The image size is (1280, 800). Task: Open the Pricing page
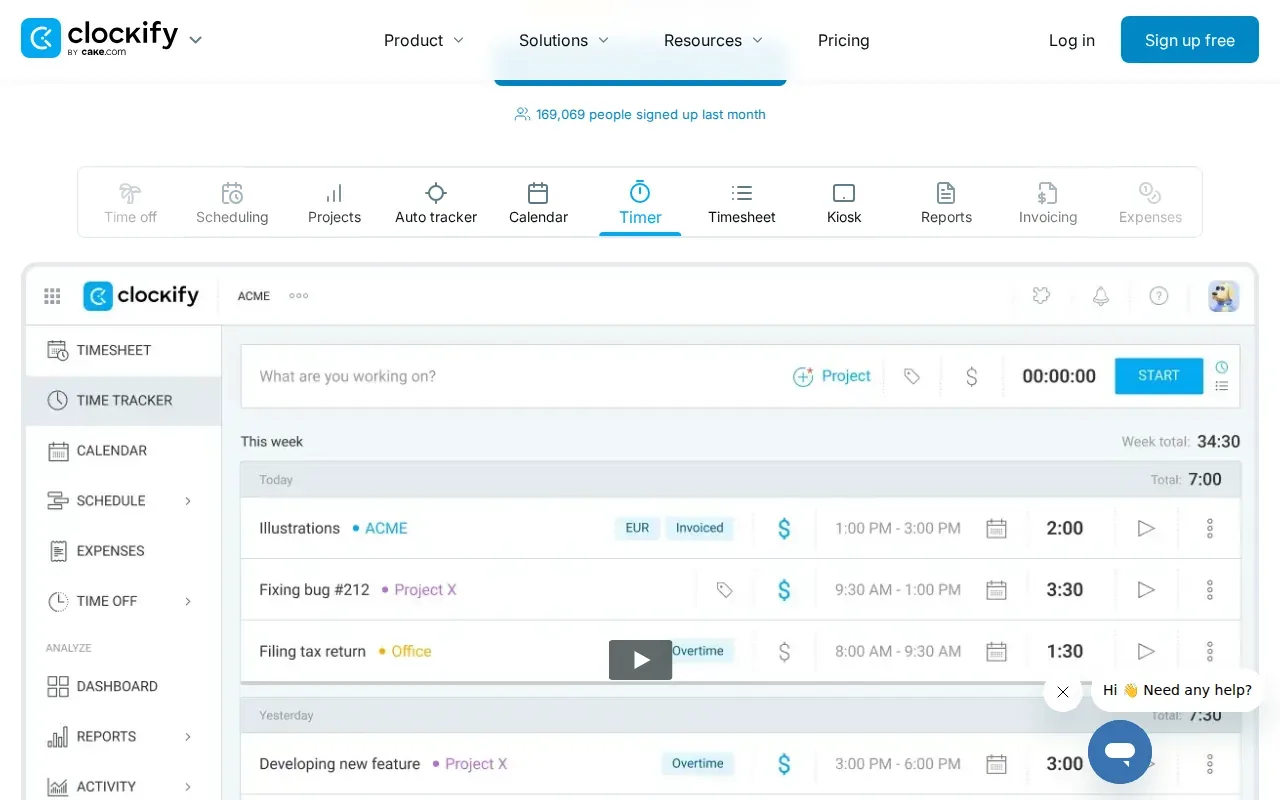(844, 40)
